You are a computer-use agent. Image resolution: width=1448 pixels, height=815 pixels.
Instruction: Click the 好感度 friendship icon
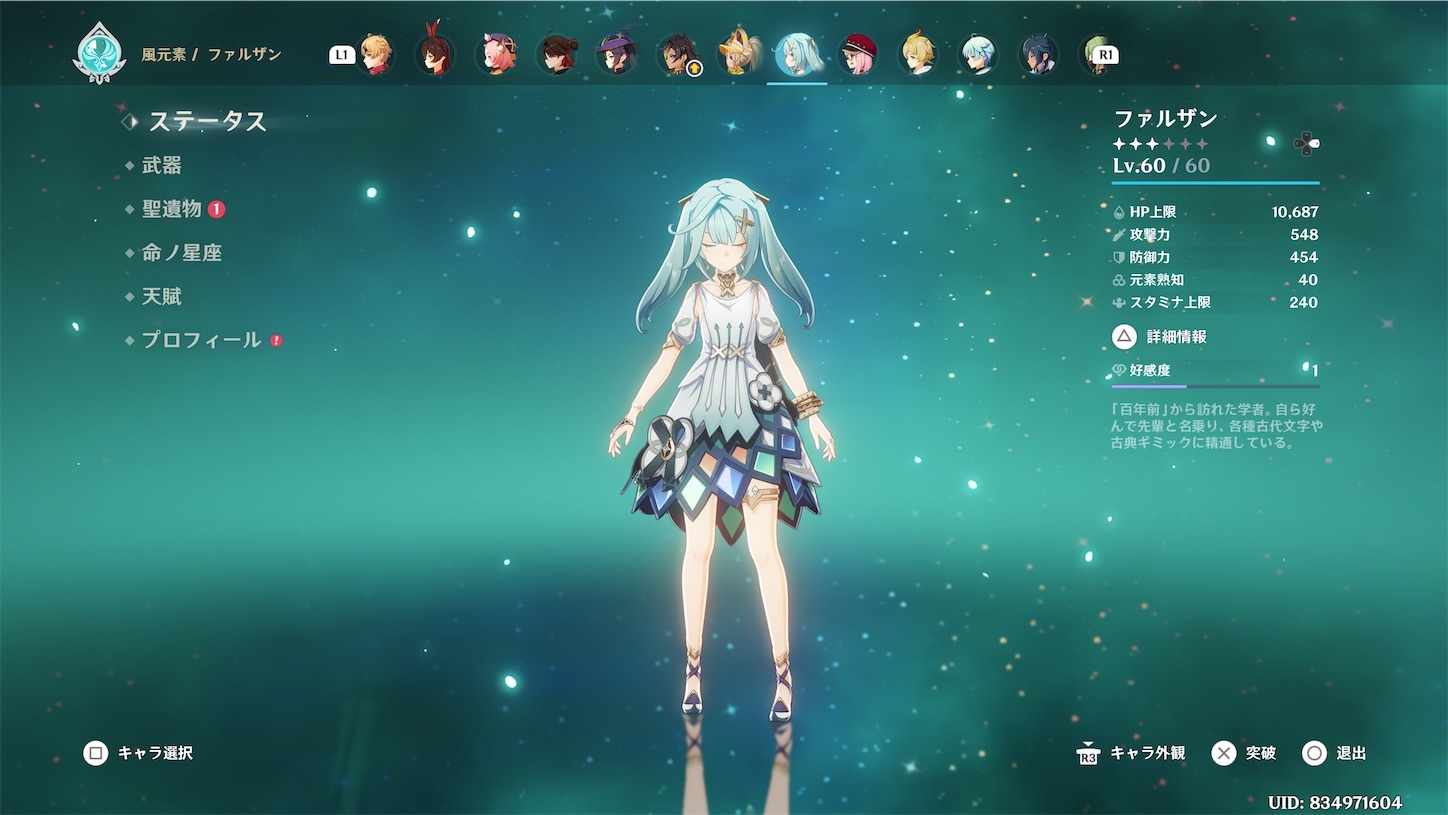point(1119,370)
